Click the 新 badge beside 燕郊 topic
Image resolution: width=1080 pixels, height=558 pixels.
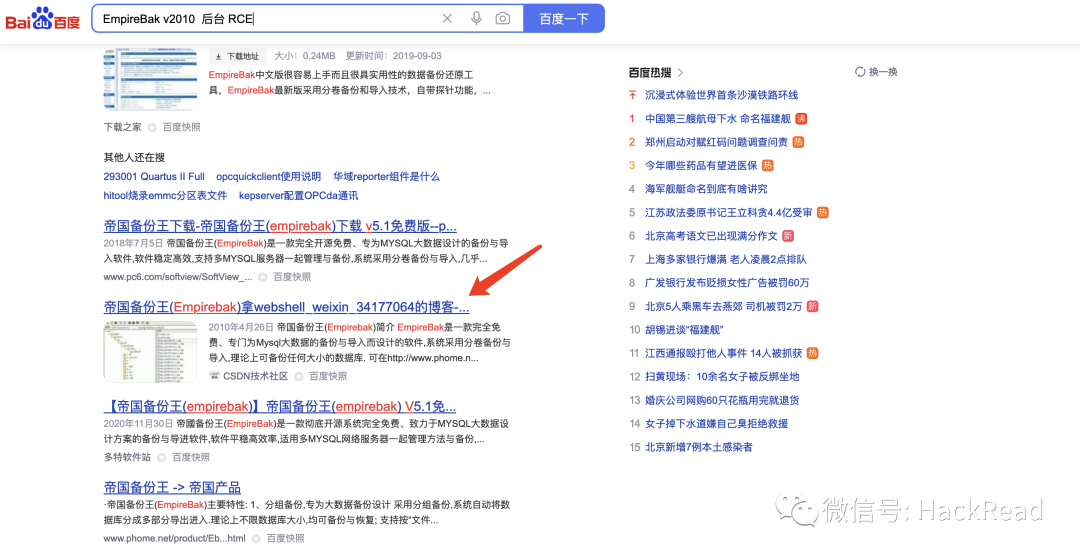813,306
